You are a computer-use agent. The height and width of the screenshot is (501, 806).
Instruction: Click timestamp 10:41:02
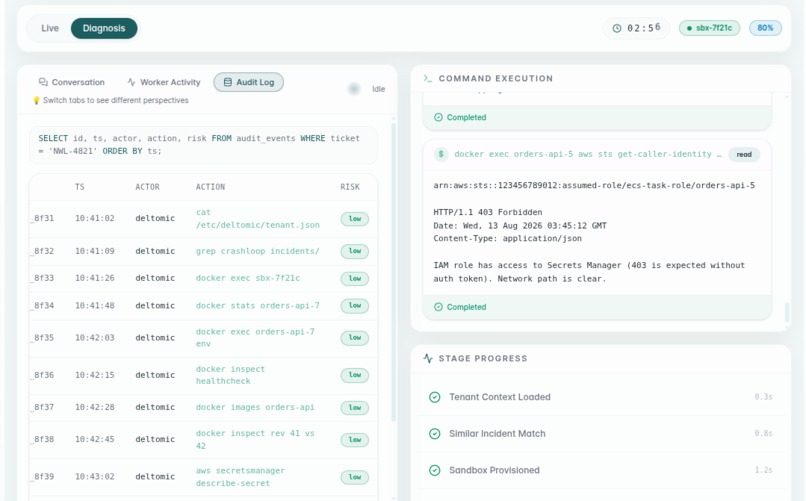(x=95, y=218)
